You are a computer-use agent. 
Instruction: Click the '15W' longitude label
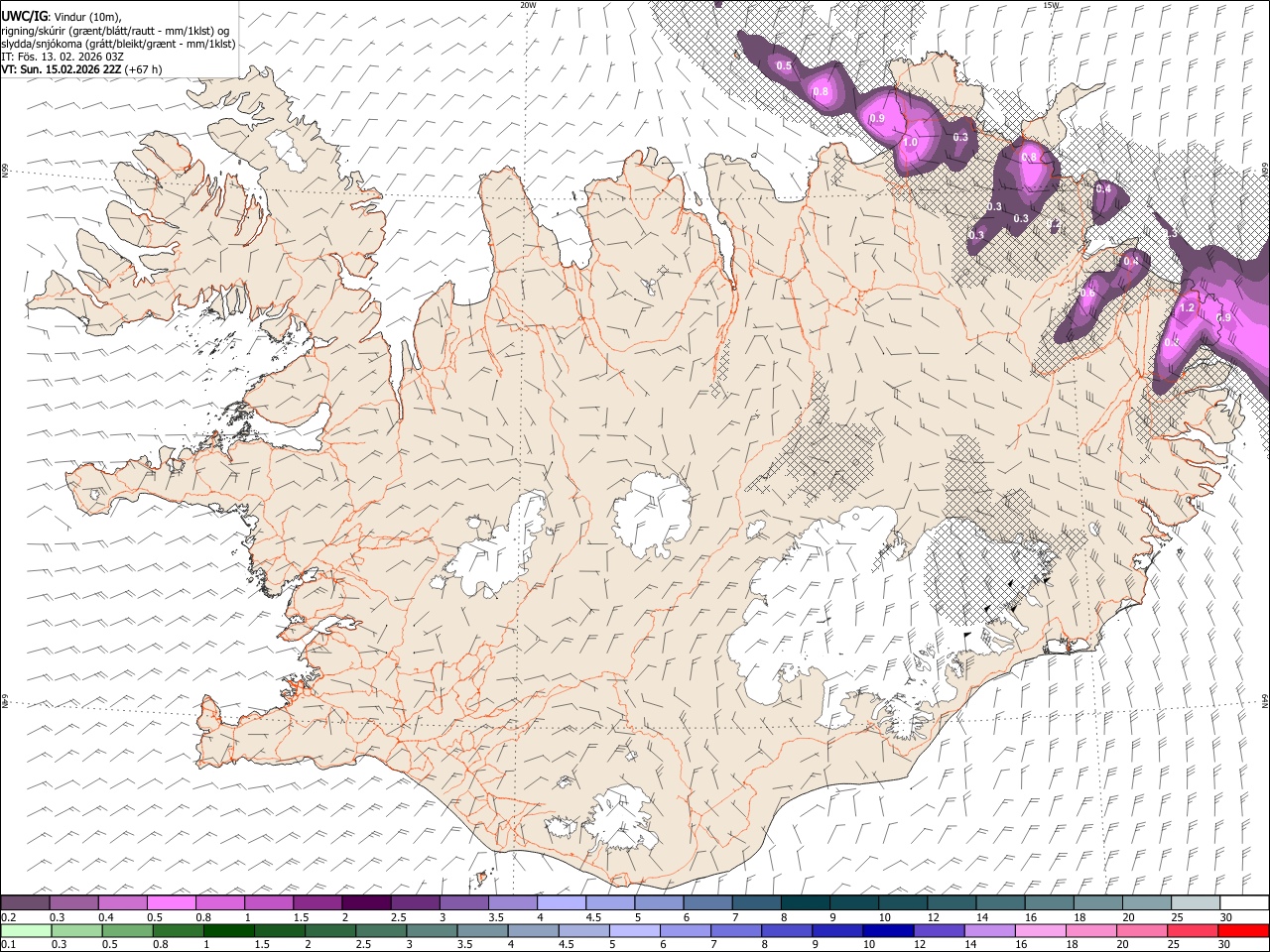[1051, 5]
